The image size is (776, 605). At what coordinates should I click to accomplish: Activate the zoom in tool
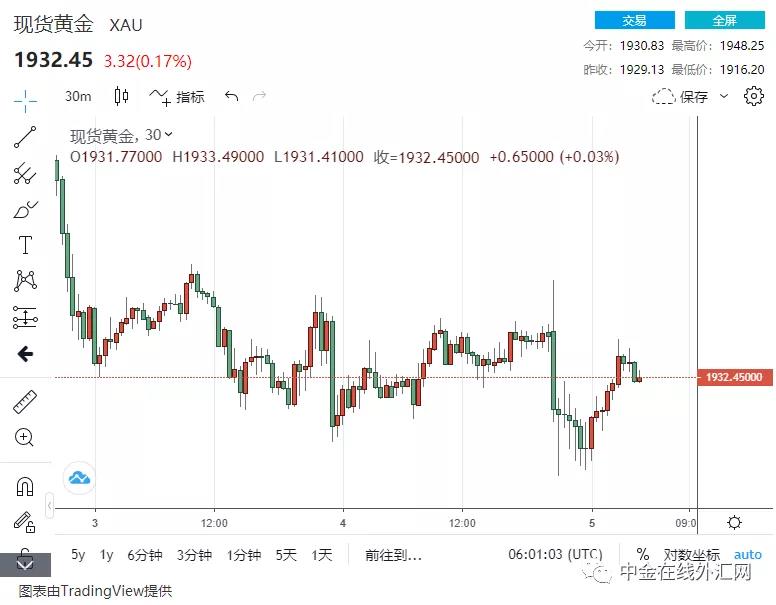(x=24, y=438)
